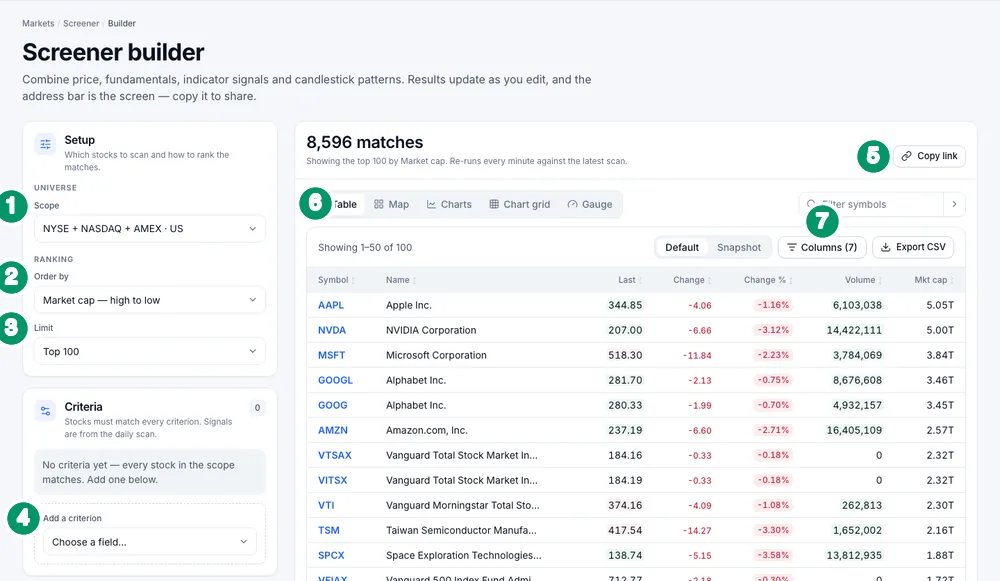Click the Charts line-graph icon

coord(431,204)
